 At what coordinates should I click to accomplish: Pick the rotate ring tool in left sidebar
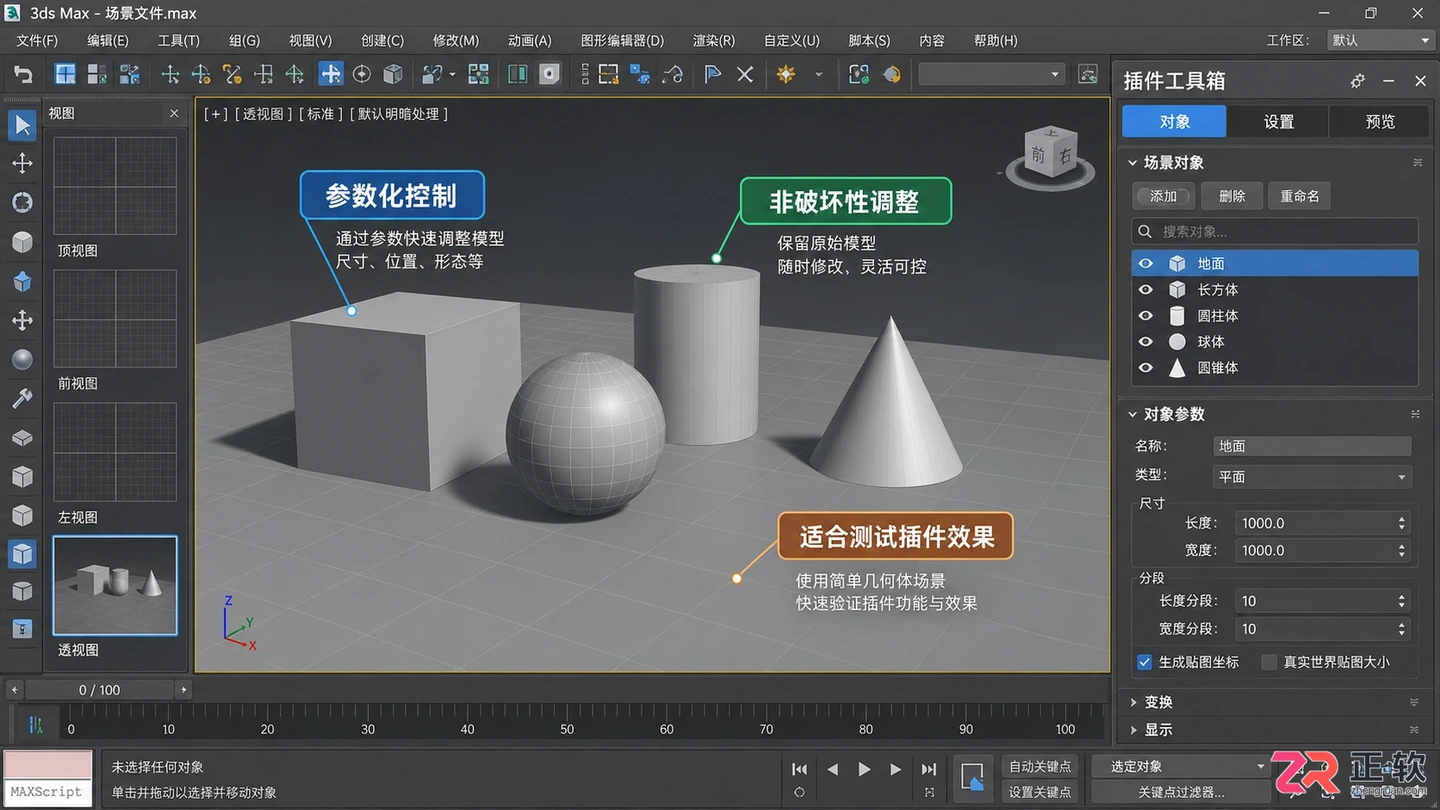(22, 202)
